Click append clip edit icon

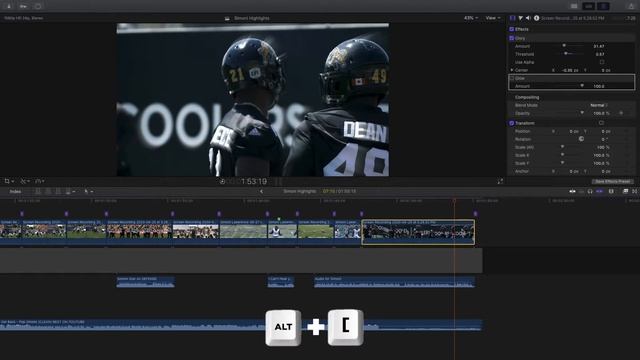pyautogui.click(x=58, y=191)
